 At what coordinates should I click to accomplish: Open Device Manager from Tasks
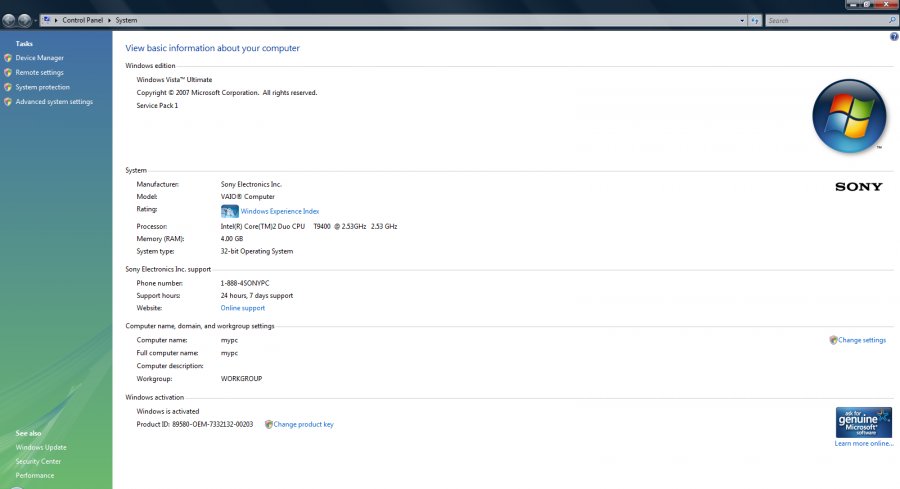40,58
